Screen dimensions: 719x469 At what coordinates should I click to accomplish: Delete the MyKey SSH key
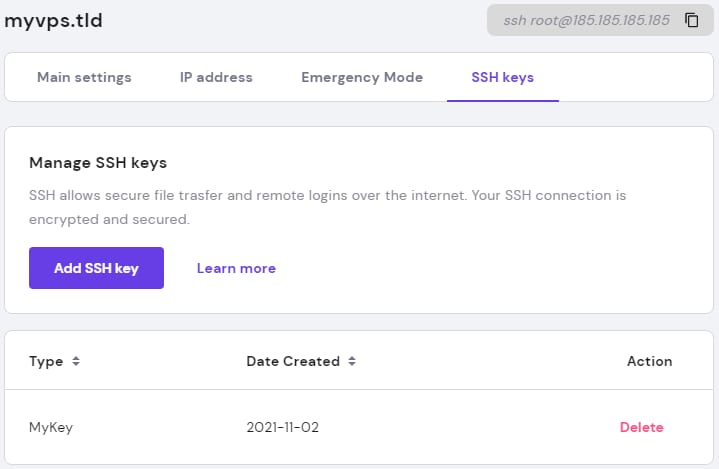[641, 427]
